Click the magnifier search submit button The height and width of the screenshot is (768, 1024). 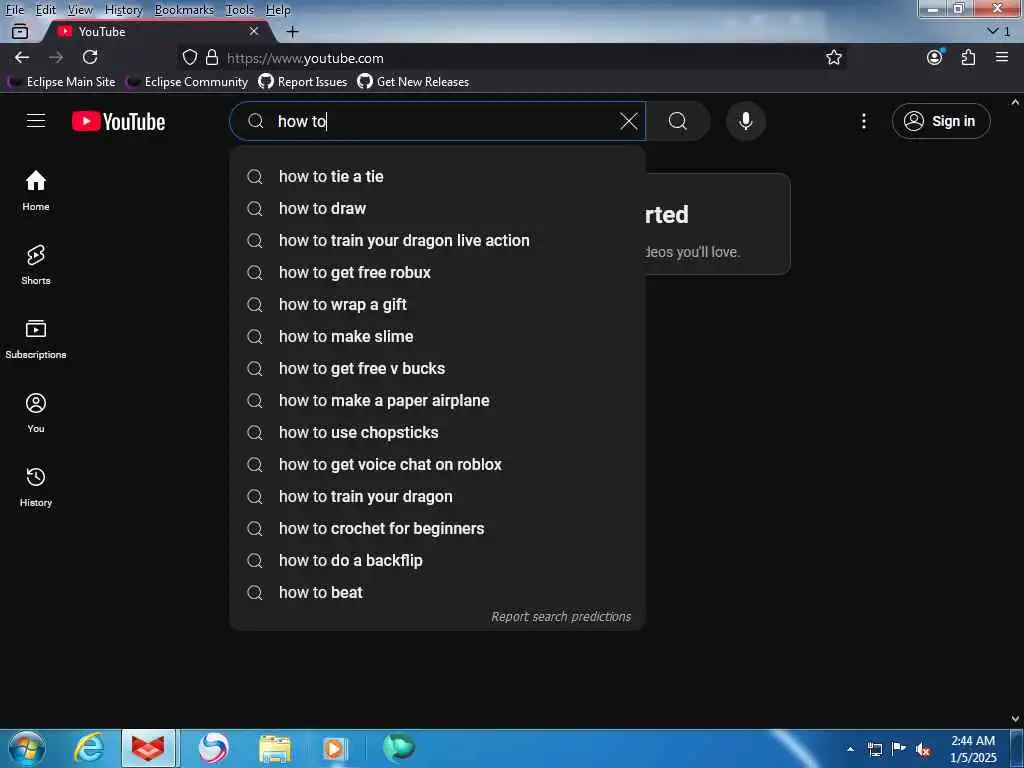678,121
